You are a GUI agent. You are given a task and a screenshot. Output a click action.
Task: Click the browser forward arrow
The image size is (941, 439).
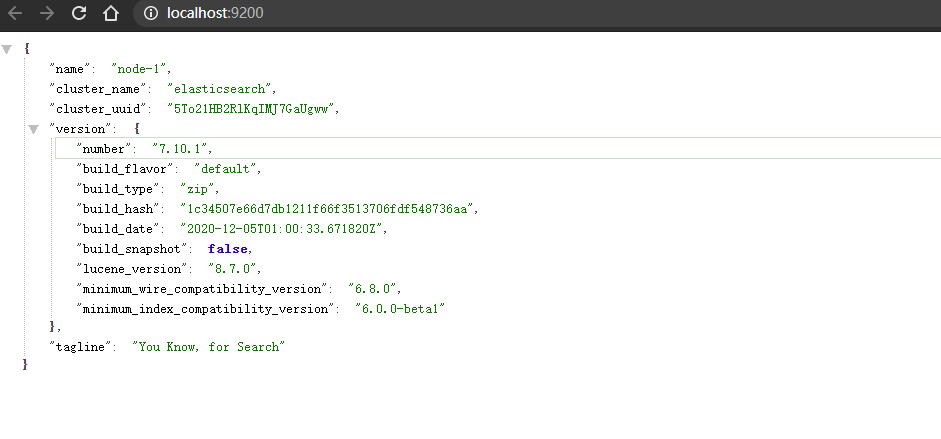point(47,13)
